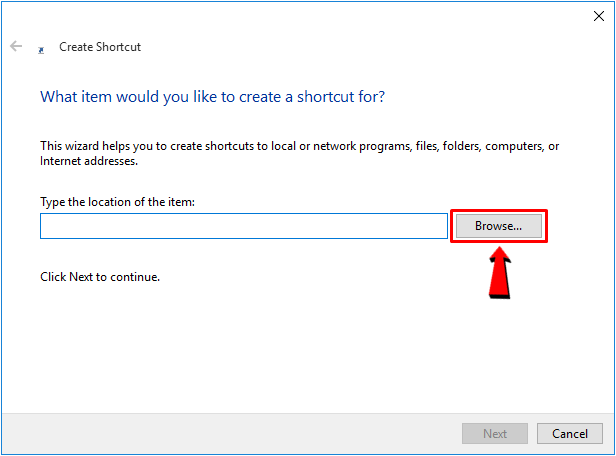
Task: Click the back arrow in the wizard header
Action: click(x=16, y=47)
